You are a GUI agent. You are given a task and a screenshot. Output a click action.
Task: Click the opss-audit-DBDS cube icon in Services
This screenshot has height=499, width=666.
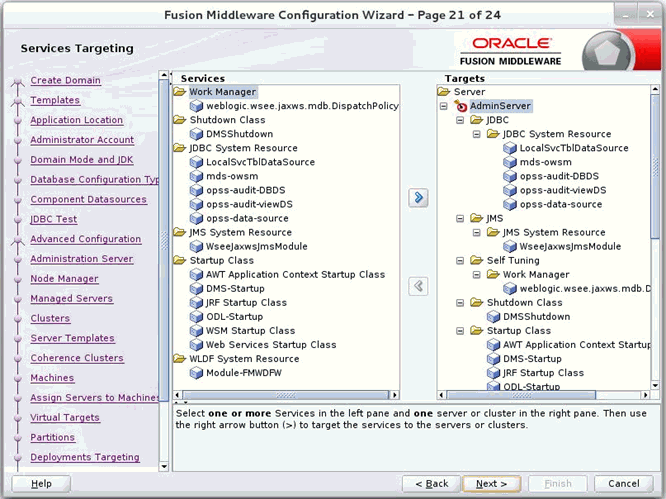click(196, 190)
